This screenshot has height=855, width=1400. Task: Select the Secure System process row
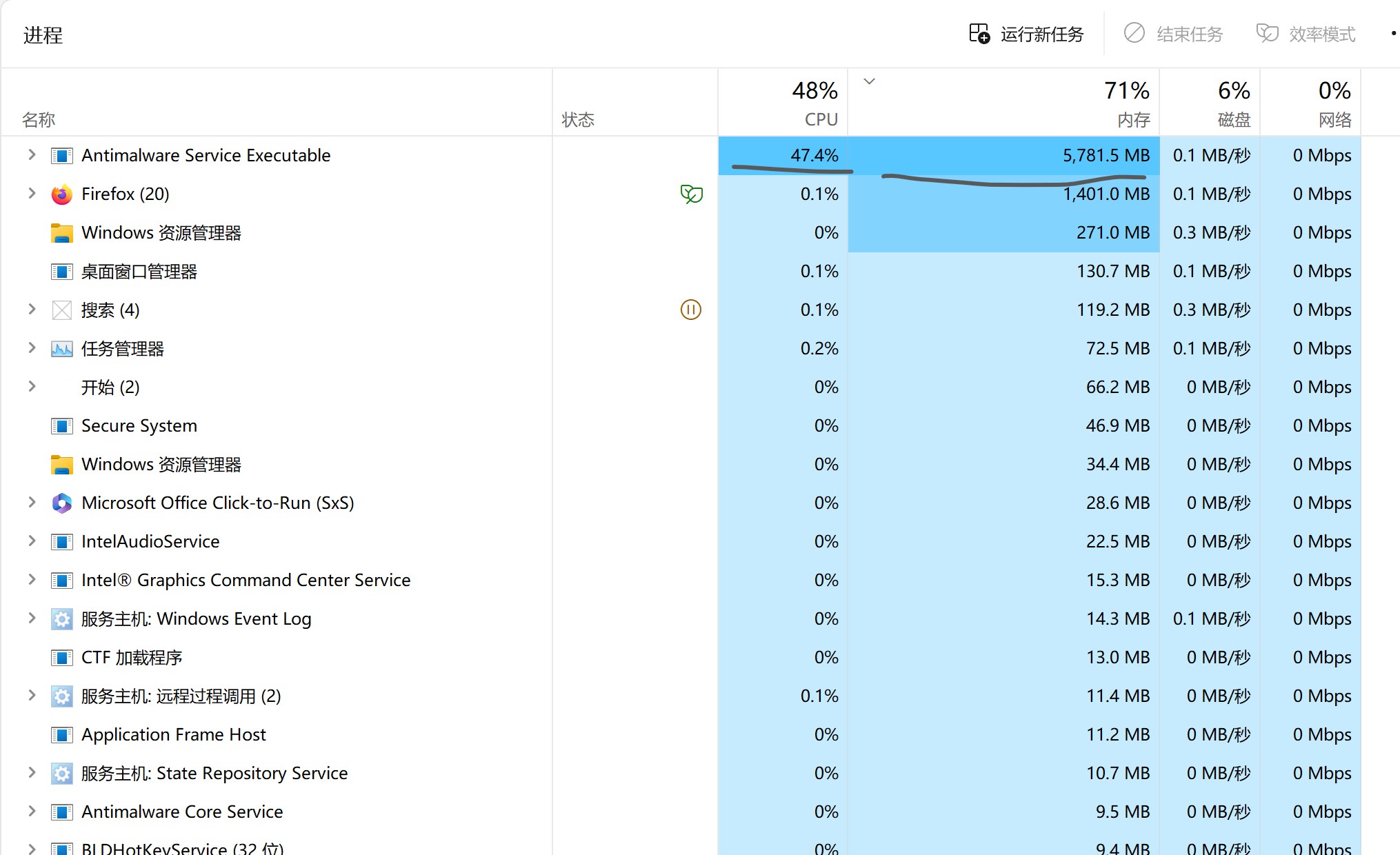pyautogui.click(x=690, y=426)
